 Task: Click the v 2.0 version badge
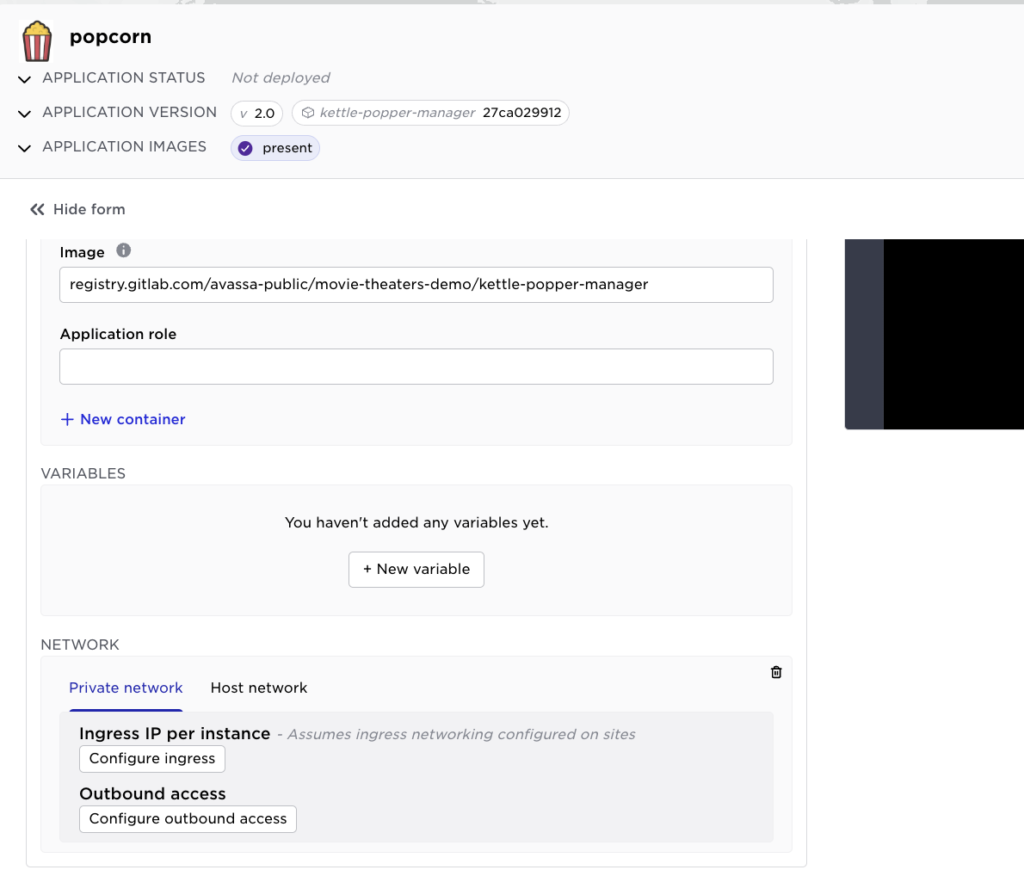point(256,113)
